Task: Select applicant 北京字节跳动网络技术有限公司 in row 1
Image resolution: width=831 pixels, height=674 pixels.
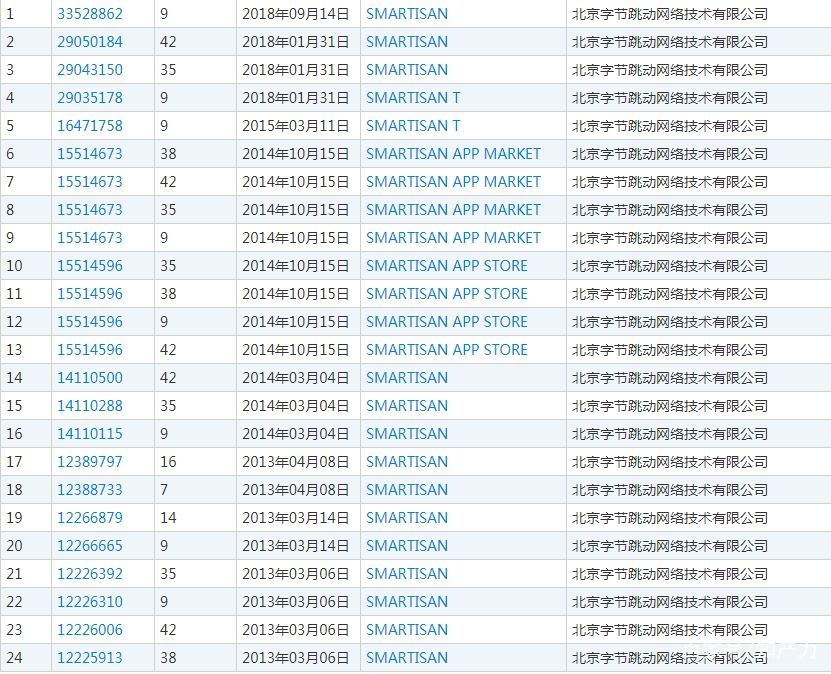Action: tap(670, 14)
